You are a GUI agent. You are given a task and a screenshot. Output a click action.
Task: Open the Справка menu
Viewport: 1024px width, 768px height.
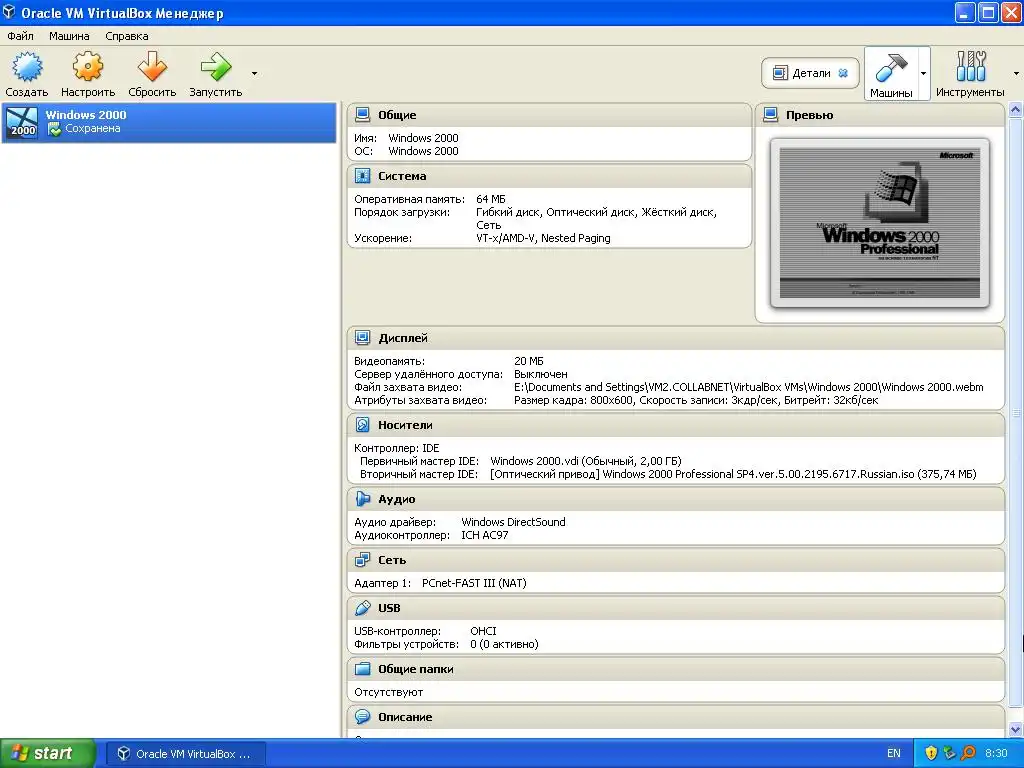pos(127,36)
